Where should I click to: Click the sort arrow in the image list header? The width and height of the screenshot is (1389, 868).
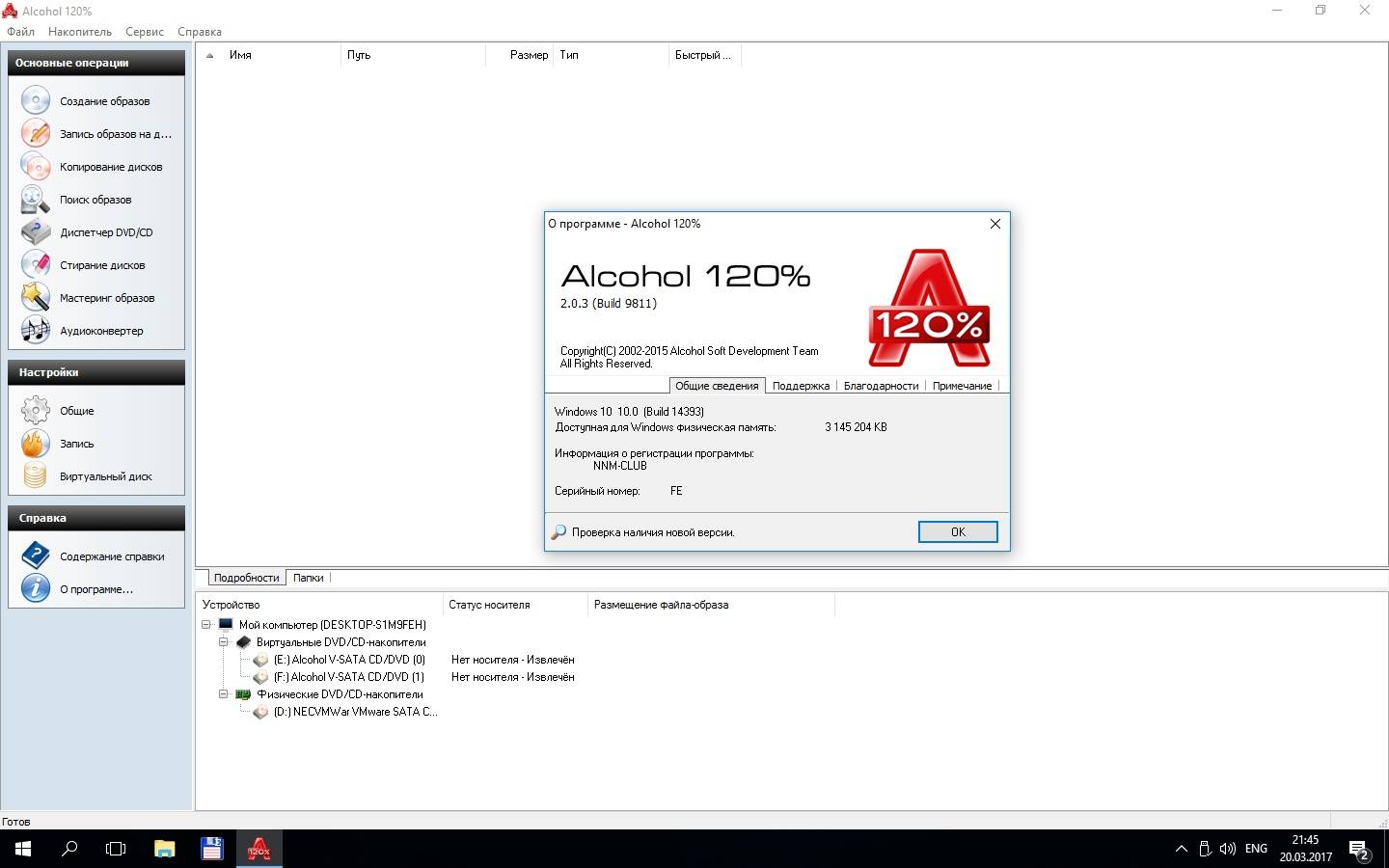click(210, 55)
